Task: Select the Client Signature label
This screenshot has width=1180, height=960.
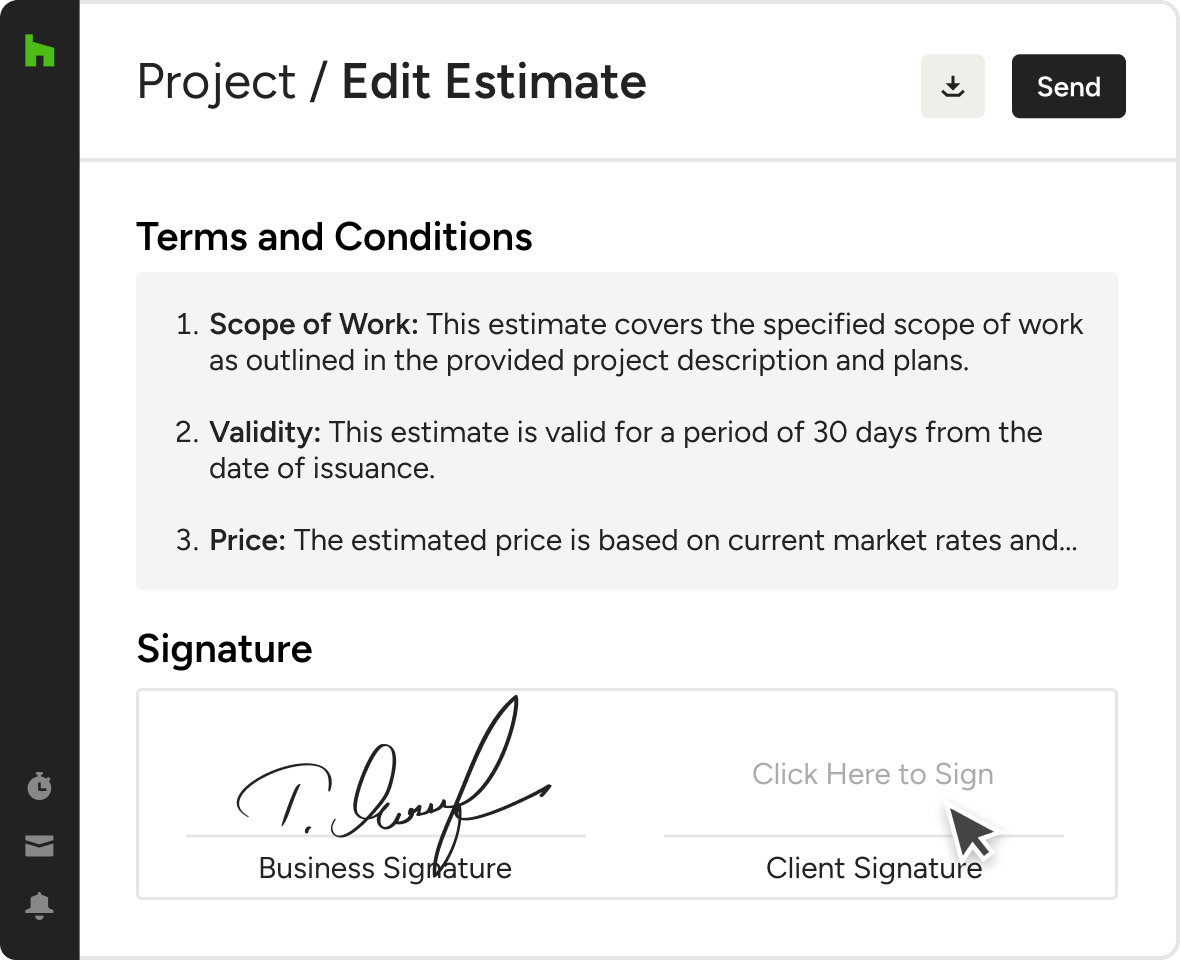Action: pos(873,868)
